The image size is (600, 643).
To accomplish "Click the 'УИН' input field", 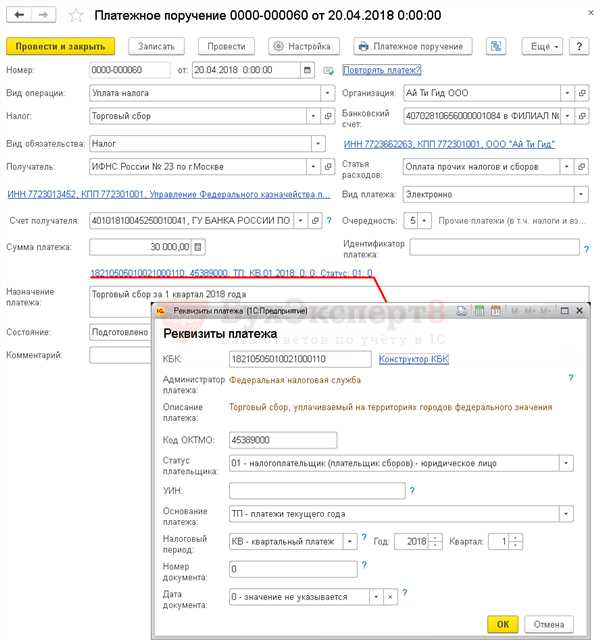I will click(x=317, y=491).
